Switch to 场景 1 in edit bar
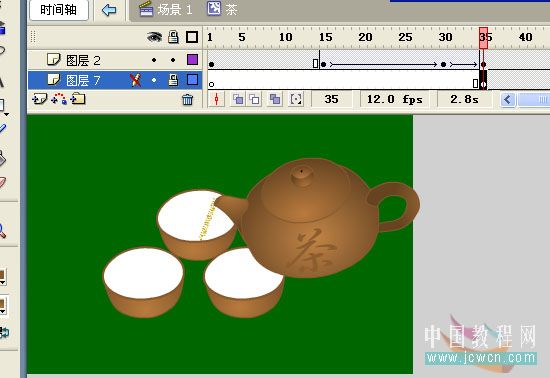Image resolution: width=550 pixels, height=378 pixels. tap(166, 9)
